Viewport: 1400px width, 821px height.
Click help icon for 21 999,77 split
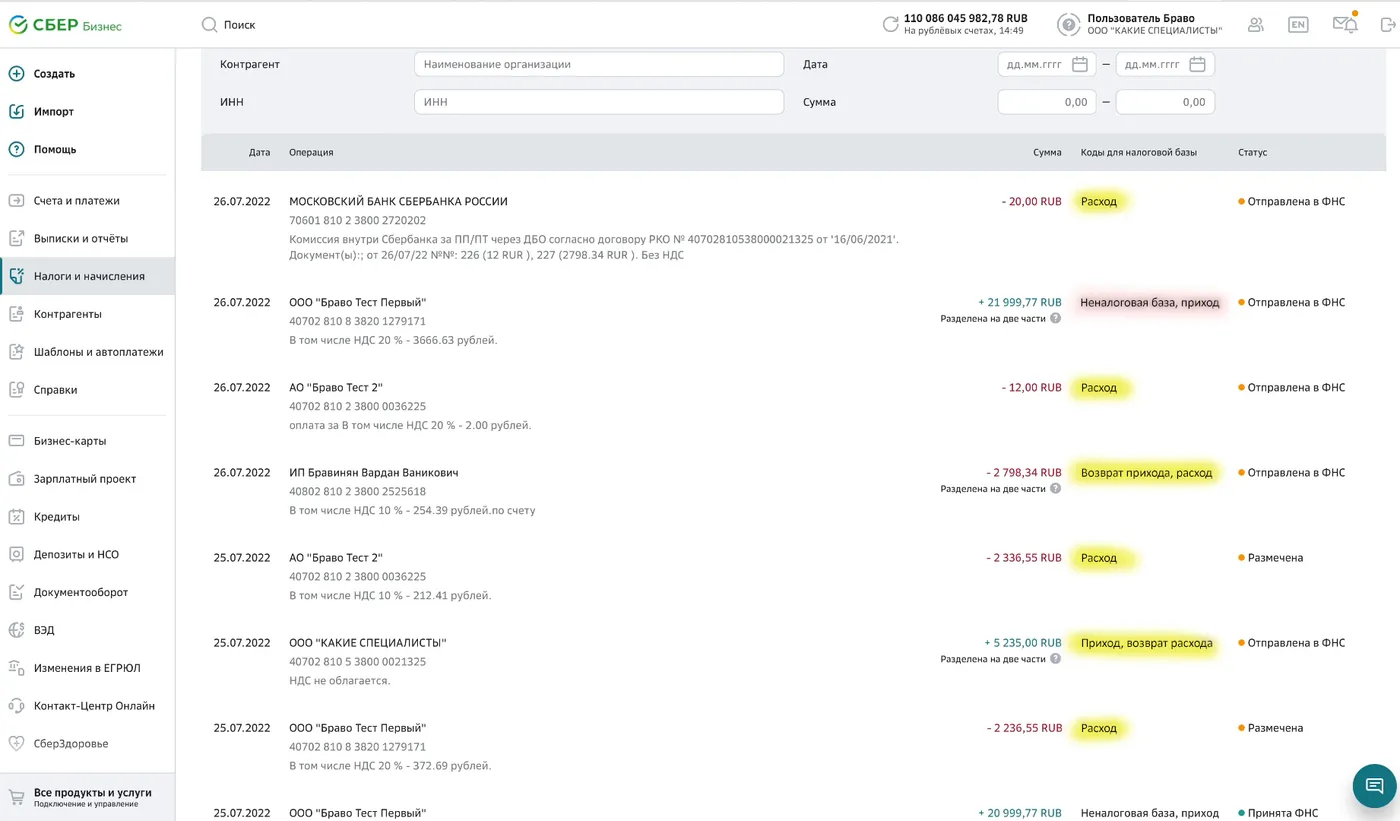tap(1055, 319)
